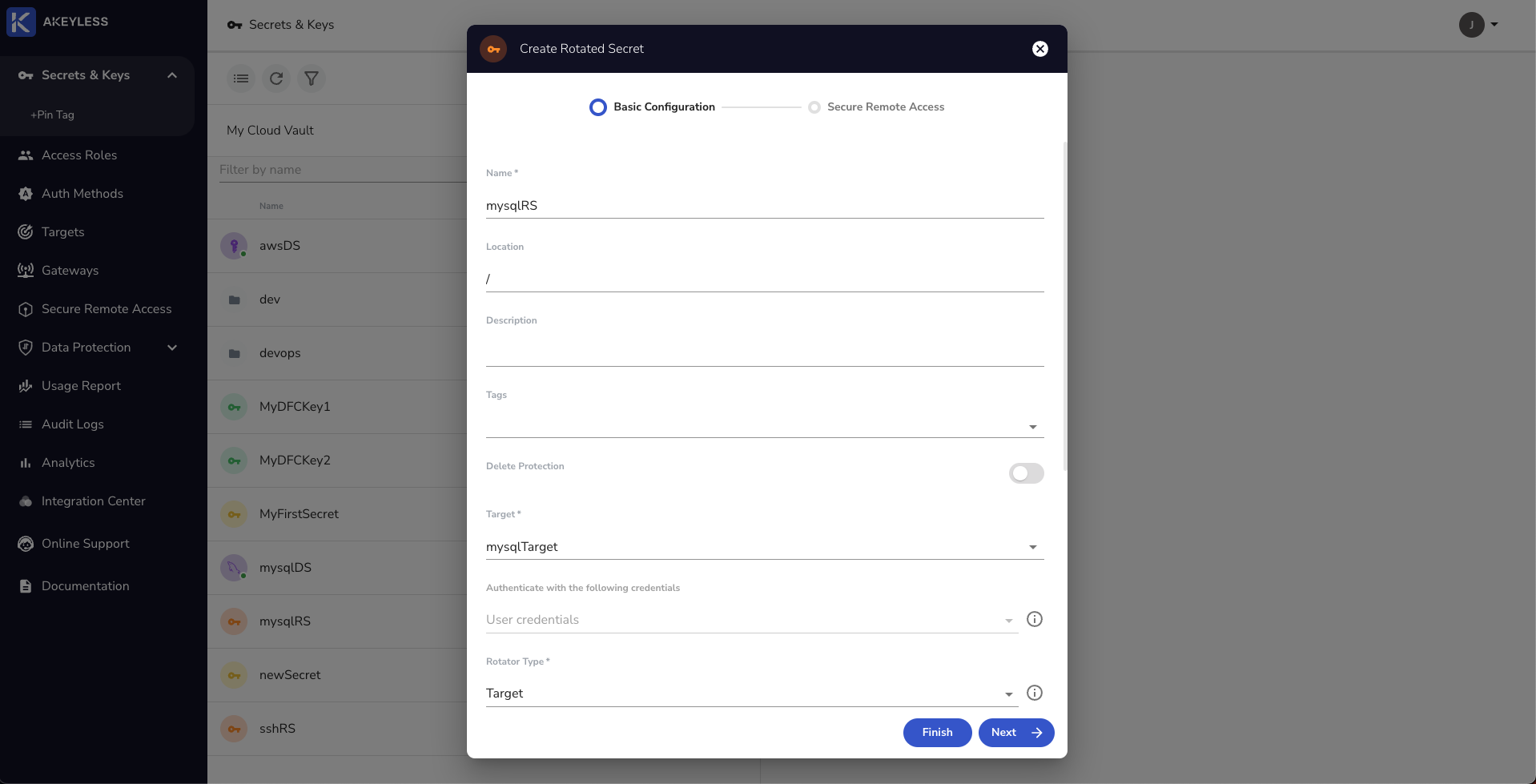Open the Rotator Type dropdown
This screenshot has height=784, width=1536.
[752, 694]
